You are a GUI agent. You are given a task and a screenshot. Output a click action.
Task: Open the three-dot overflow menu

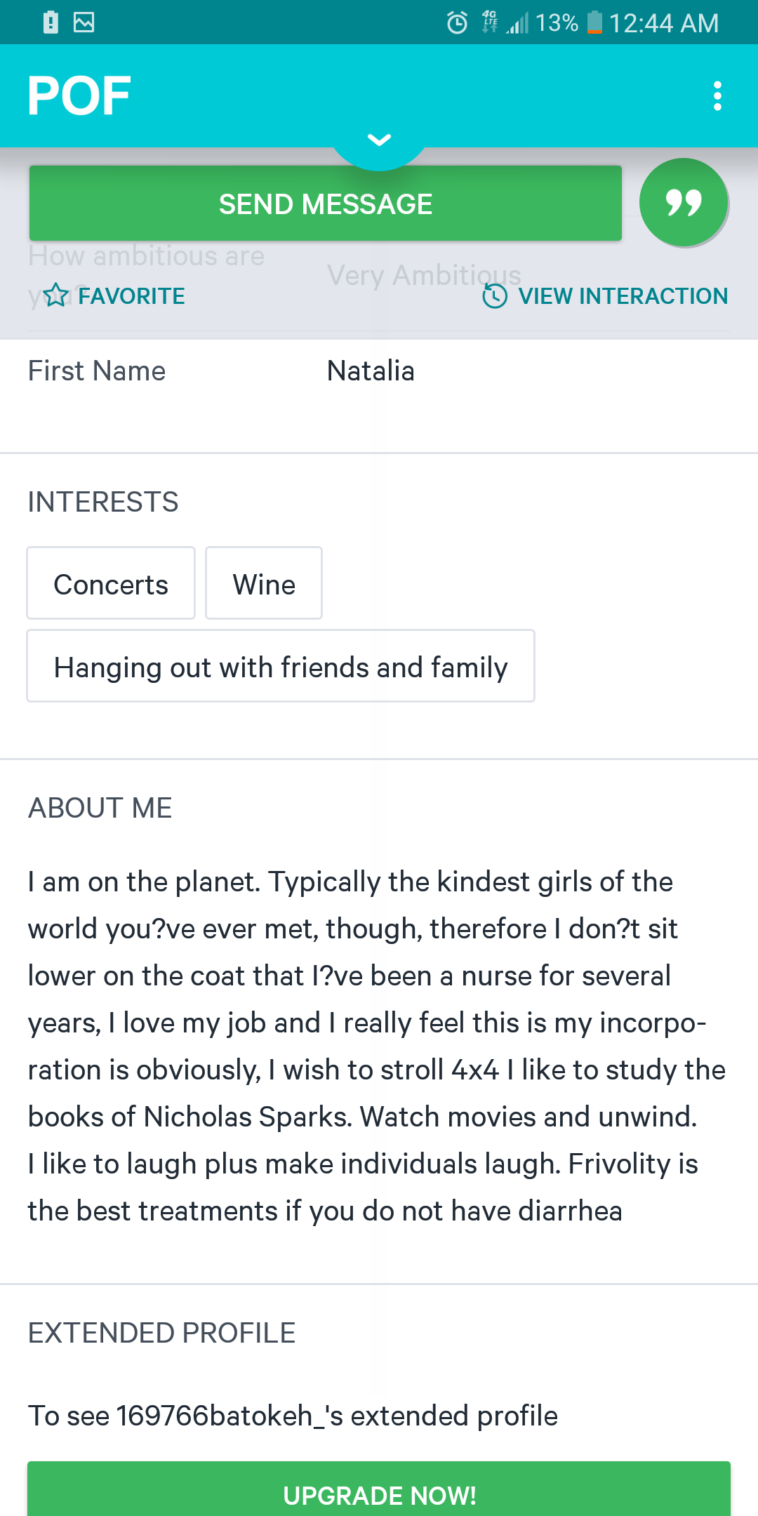[x=717, y=96]
